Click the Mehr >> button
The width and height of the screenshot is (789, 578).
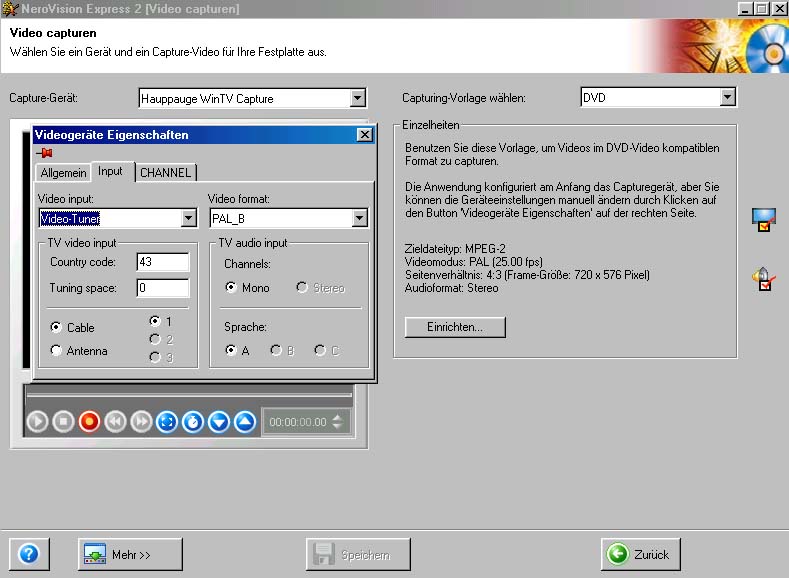click(130, 554)
